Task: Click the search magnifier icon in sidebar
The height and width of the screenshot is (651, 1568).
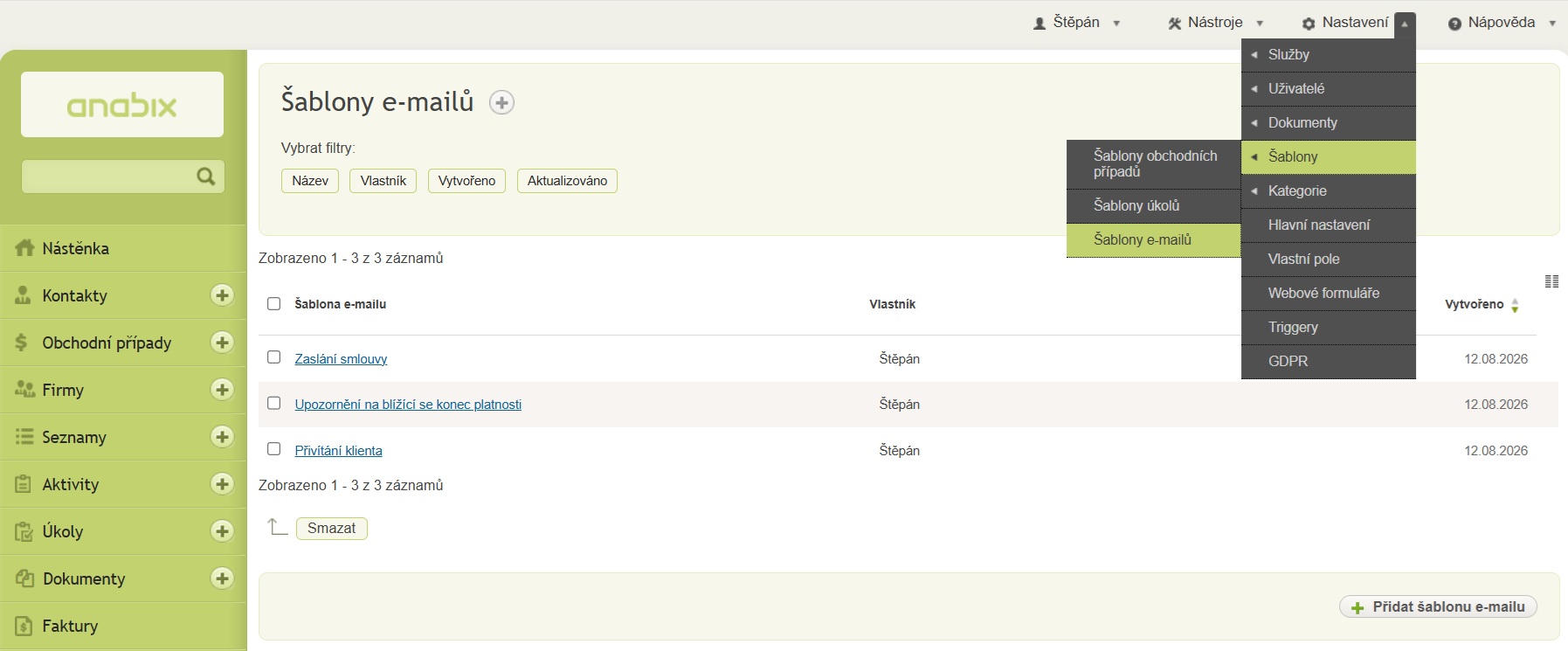Action: coord(206,177)
